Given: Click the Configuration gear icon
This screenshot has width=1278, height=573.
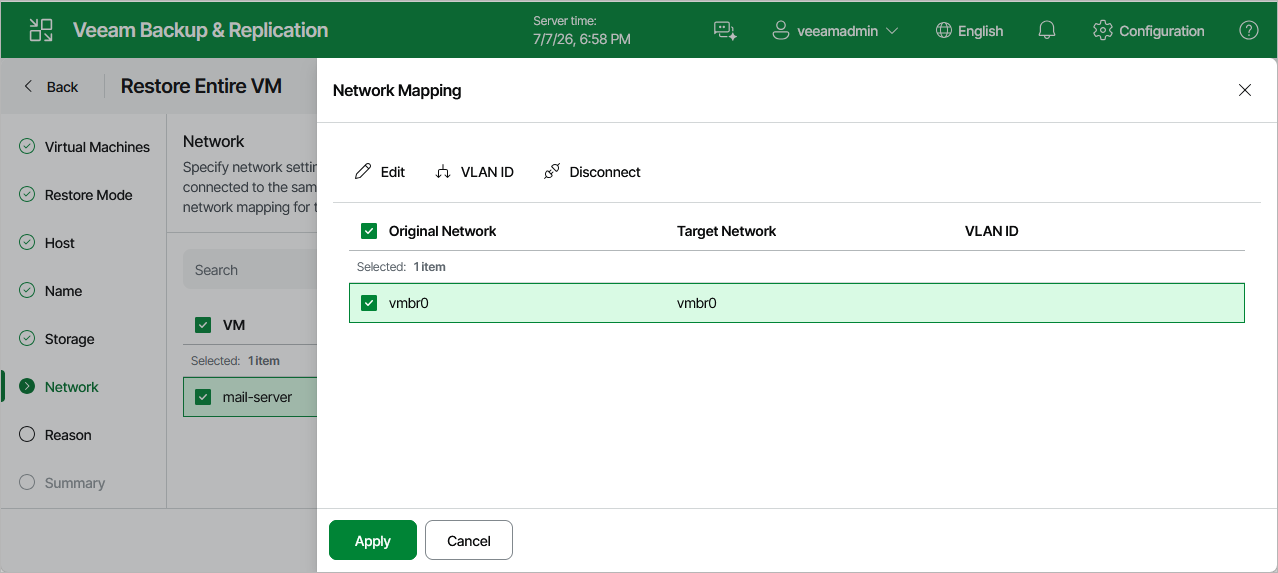Looking at the screenshot, I should (1103, 30).
